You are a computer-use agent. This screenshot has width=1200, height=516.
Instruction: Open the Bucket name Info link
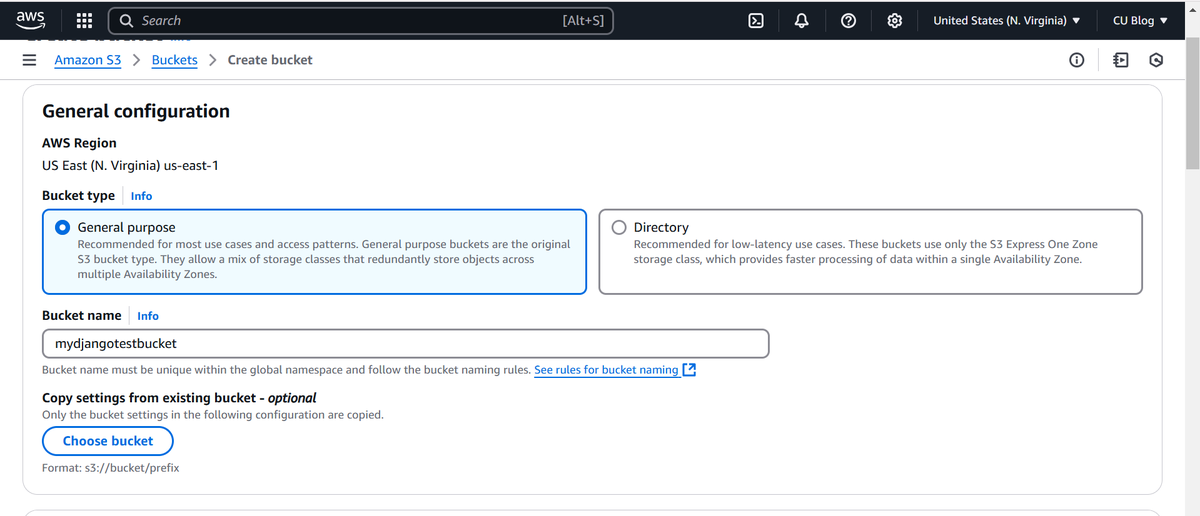tap(148, 316)
